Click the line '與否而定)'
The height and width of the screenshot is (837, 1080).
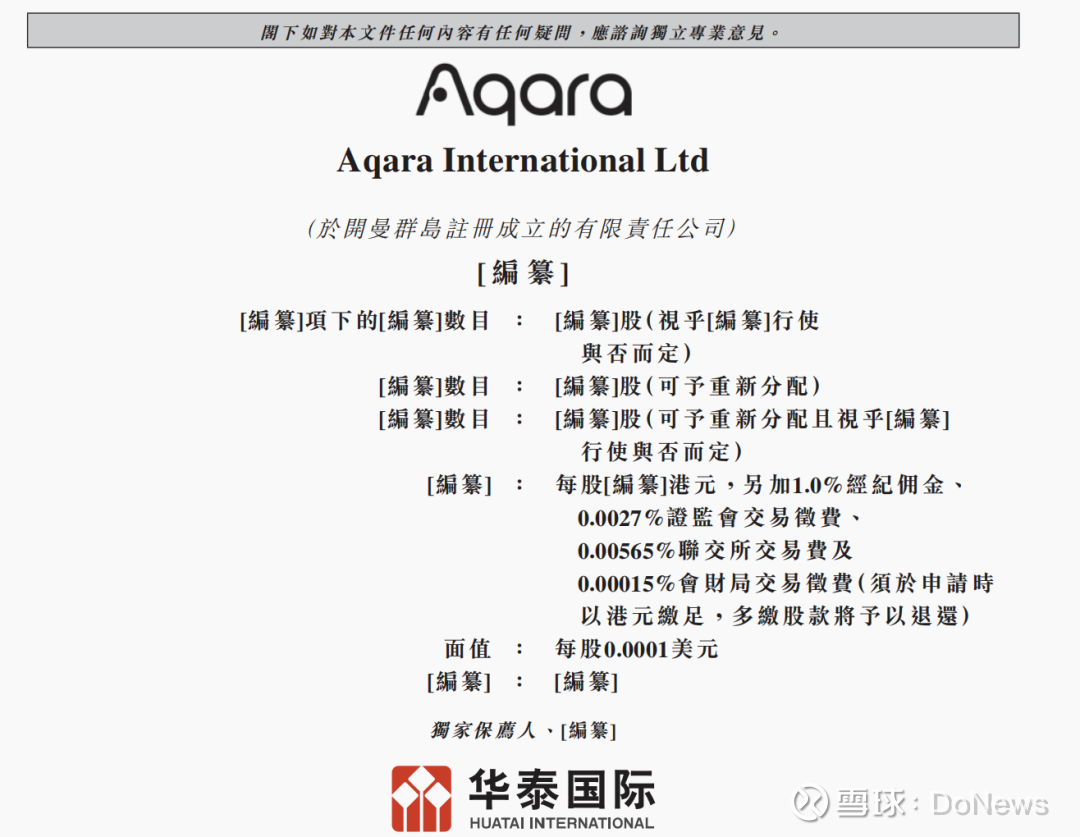[x=636, y=353]
